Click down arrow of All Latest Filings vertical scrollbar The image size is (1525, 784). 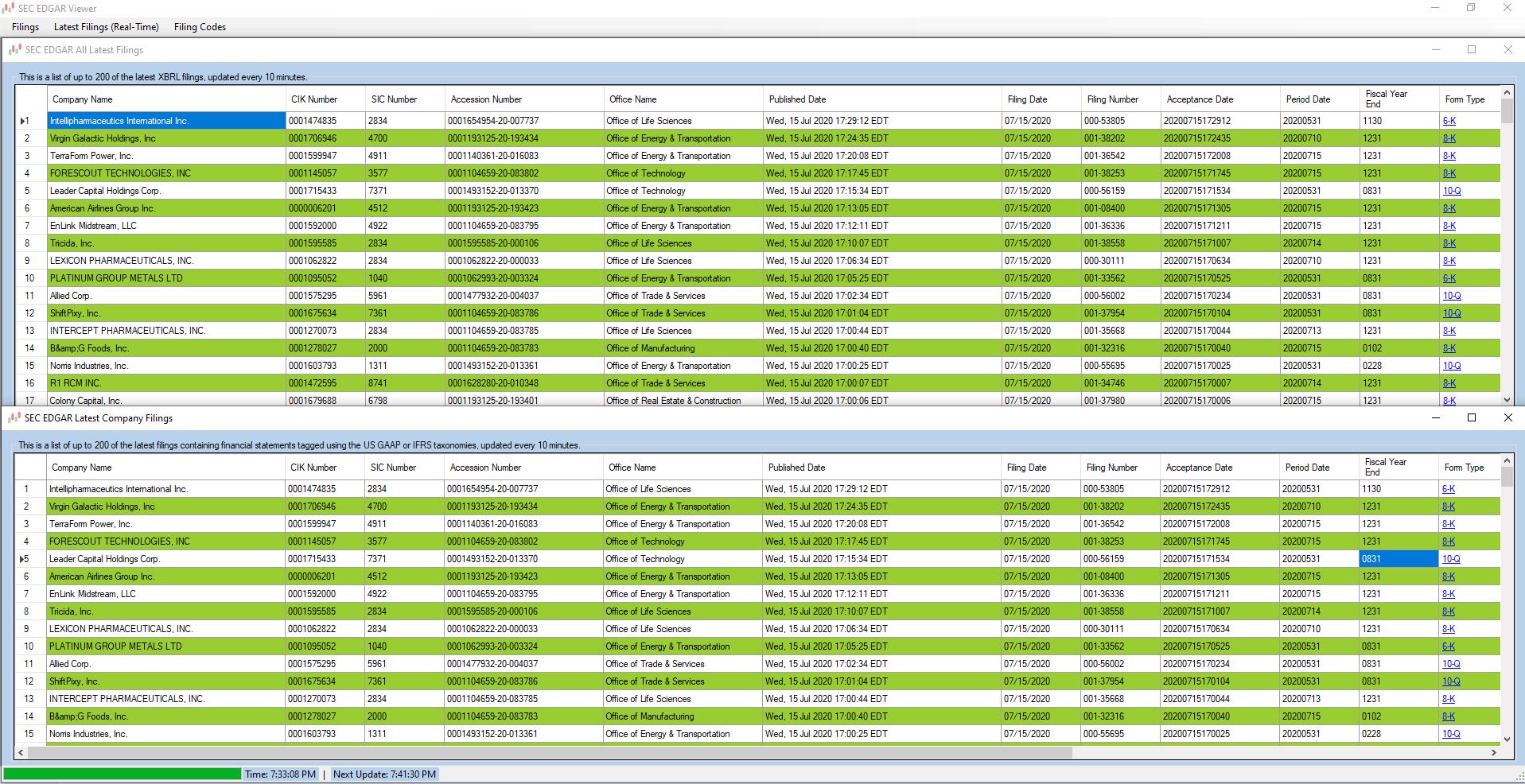point(1507,400)
